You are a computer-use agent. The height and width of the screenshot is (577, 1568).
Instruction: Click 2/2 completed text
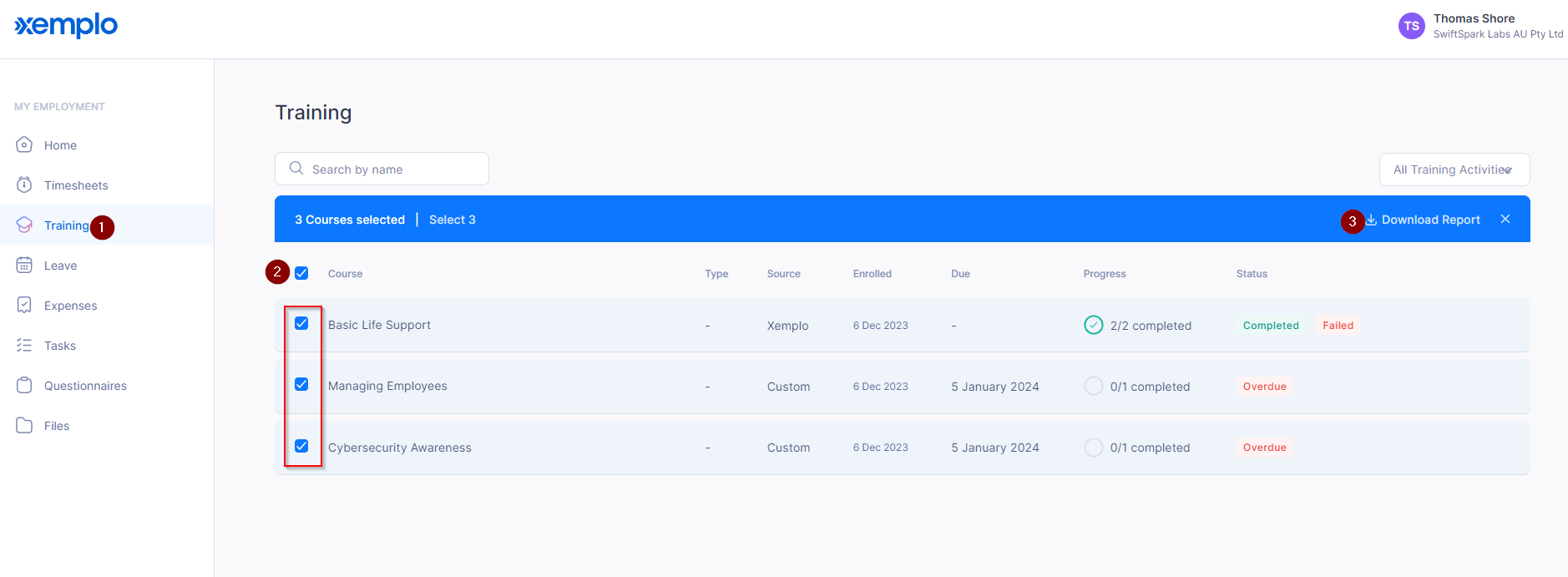[1151, 326]
